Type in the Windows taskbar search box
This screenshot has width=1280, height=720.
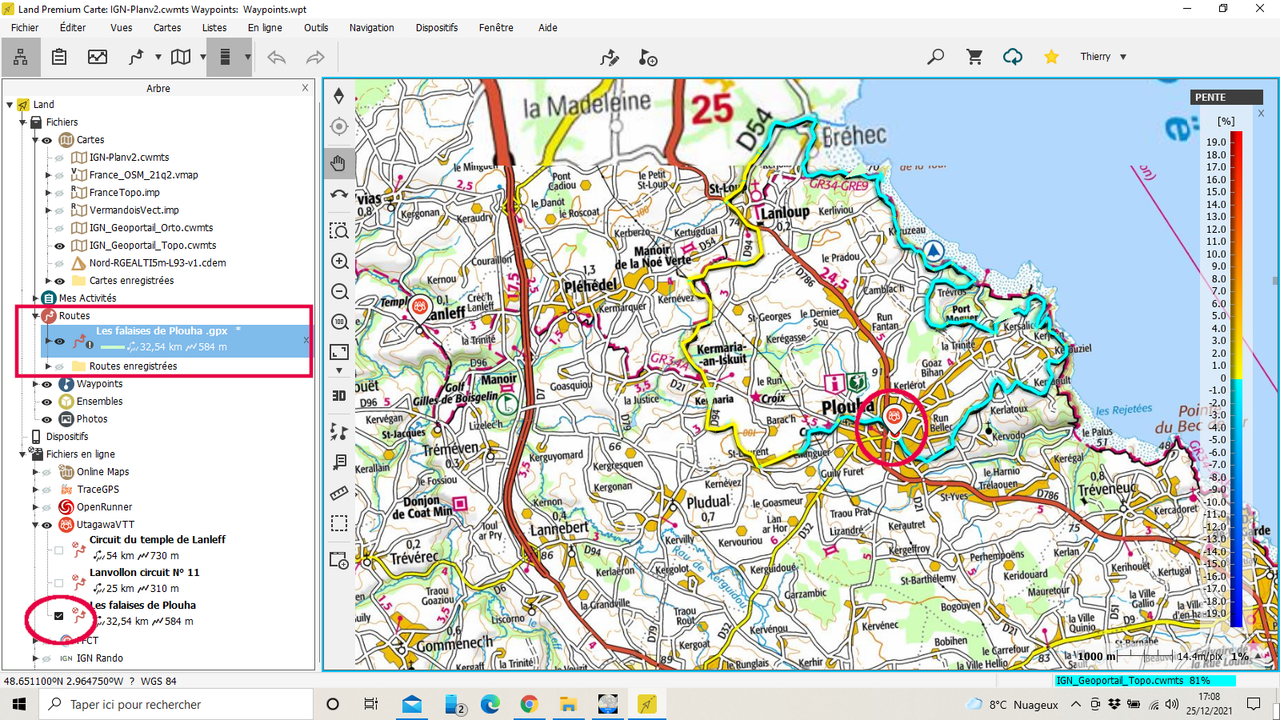pos(176,704)
